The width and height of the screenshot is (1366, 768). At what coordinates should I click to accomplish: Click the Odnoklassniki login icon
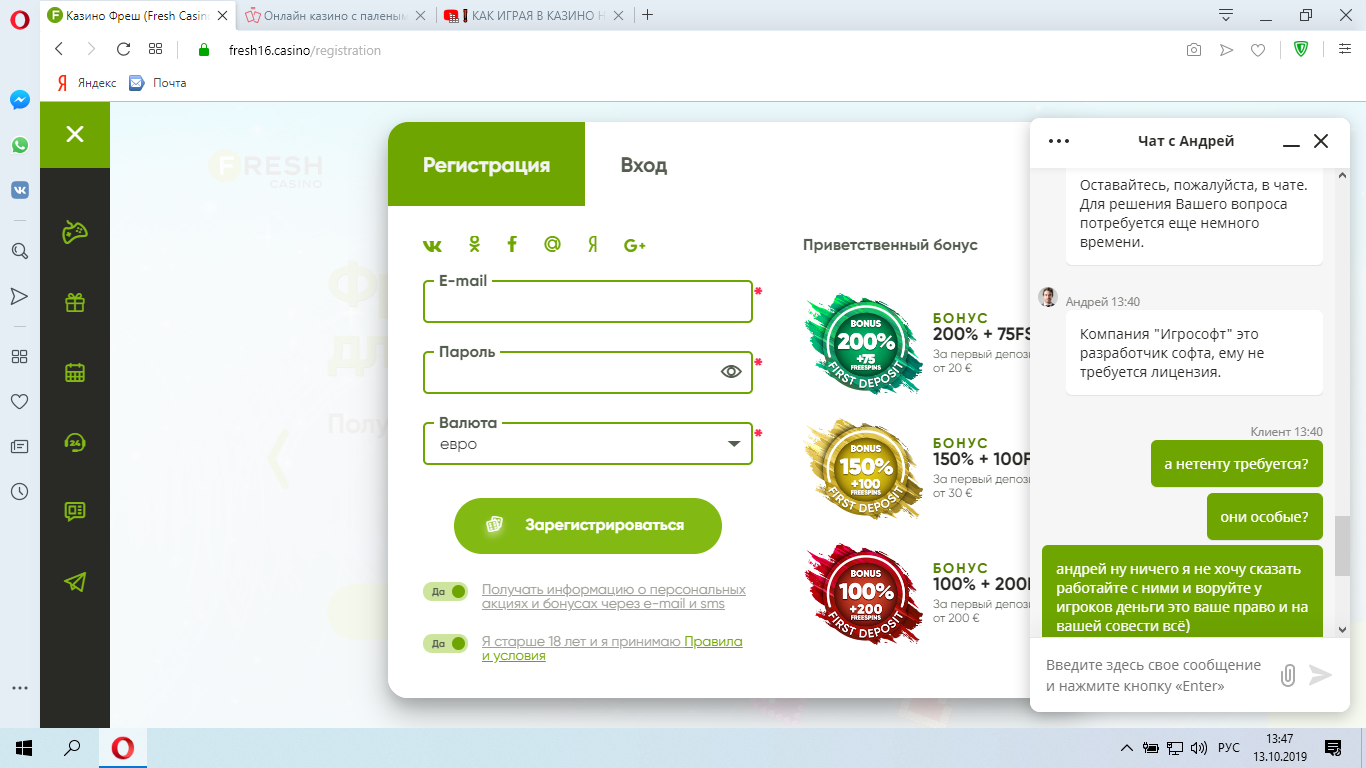[474, 245]
